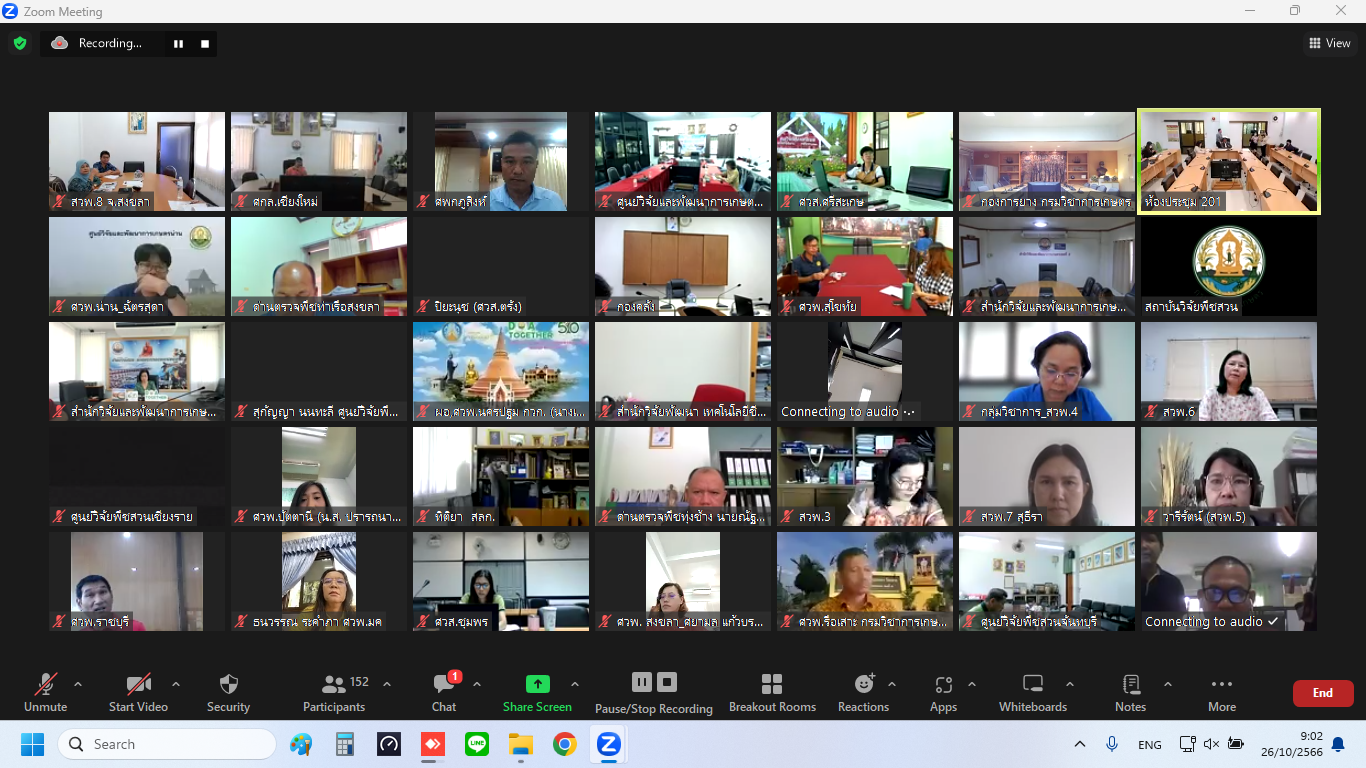Open the Participants panel

coord(334,684)
